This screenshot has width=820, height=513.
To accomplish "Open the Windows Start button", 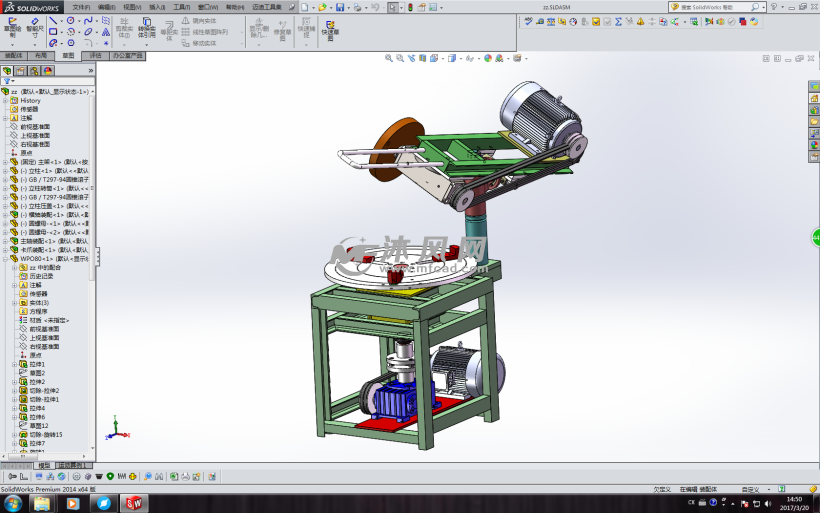I will pos(13,504).
